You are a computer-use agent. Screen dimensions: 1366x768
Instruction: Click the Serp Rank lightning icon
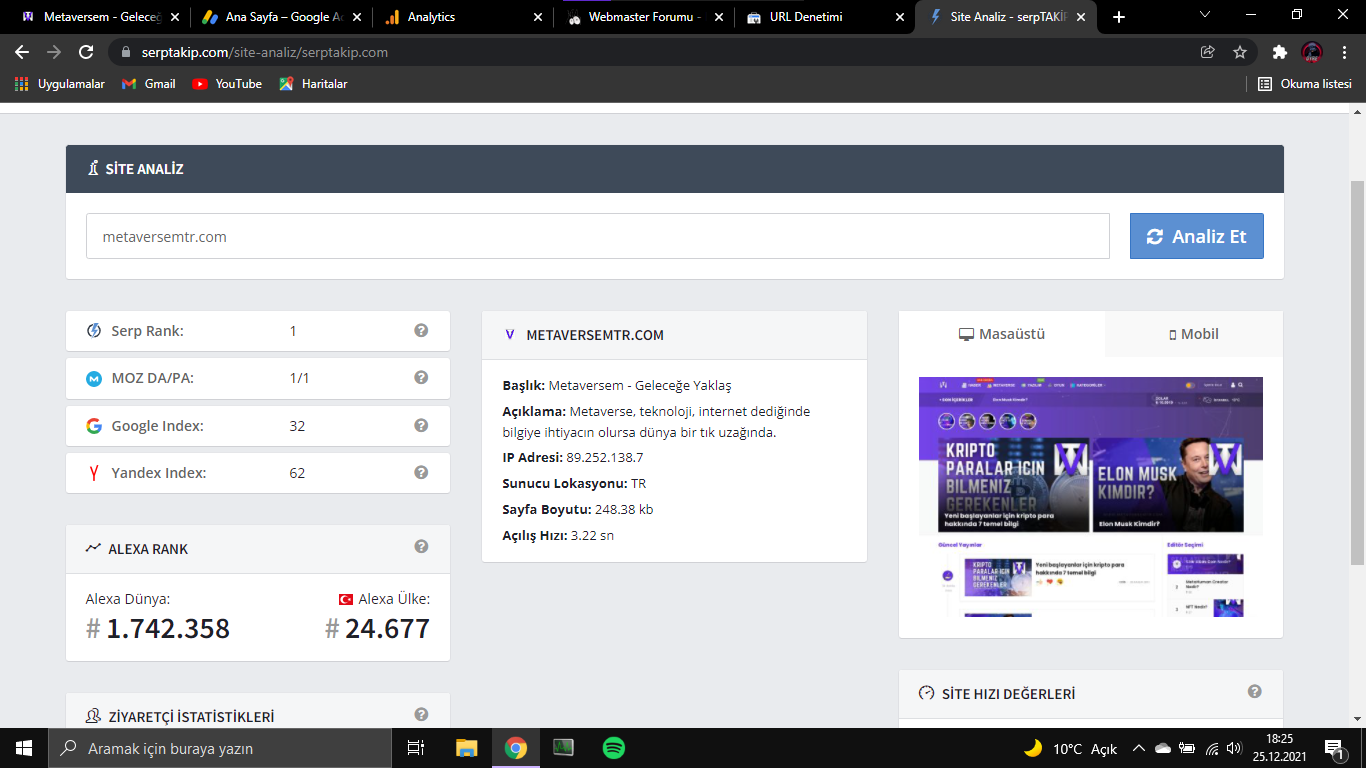pos(94,331)
